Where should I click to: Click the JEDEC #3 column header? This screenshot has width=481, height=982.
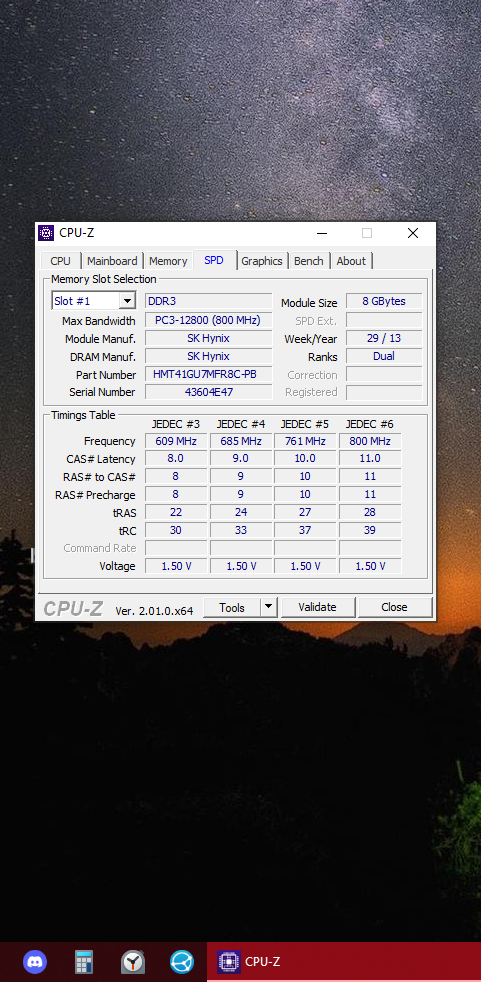176,424
